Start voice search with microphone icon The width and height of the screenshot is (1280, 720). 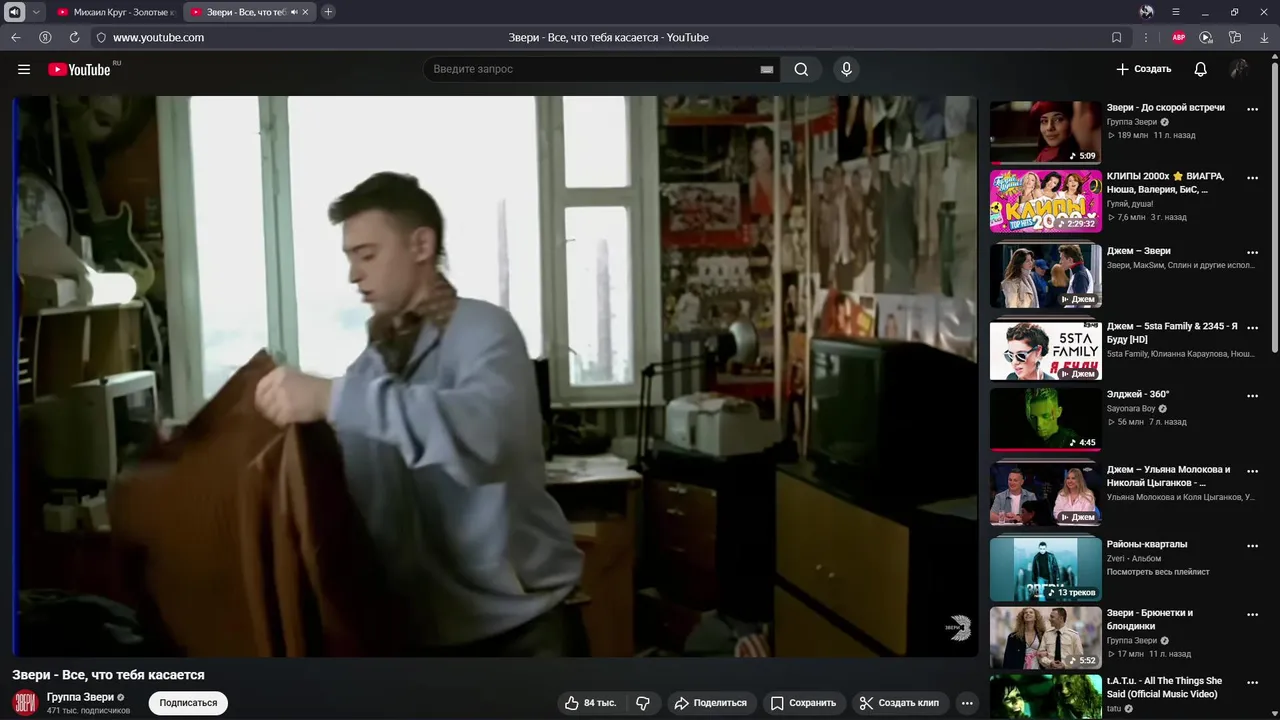(x=846, y=69)
